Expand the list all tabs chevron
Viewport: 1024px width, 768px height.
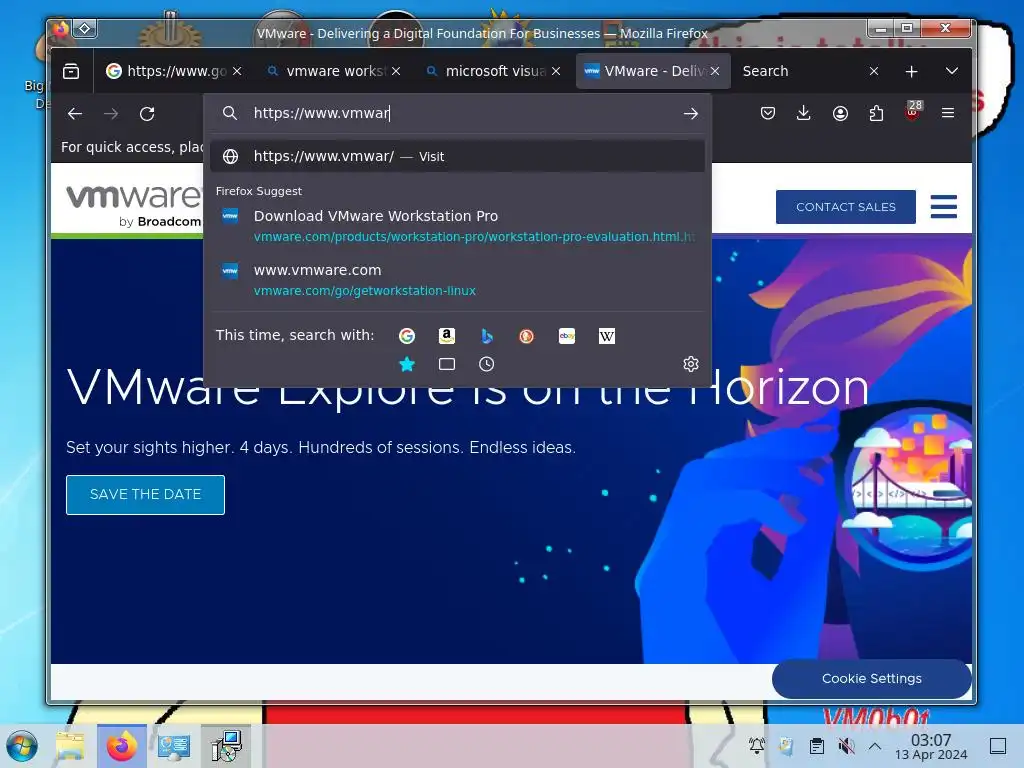[x=952, y=71]
